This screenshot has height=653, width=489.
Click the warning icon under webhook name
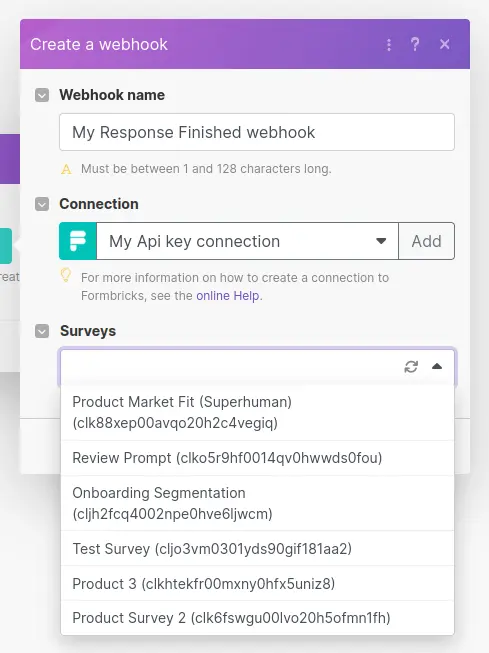(x=66, y=169)
